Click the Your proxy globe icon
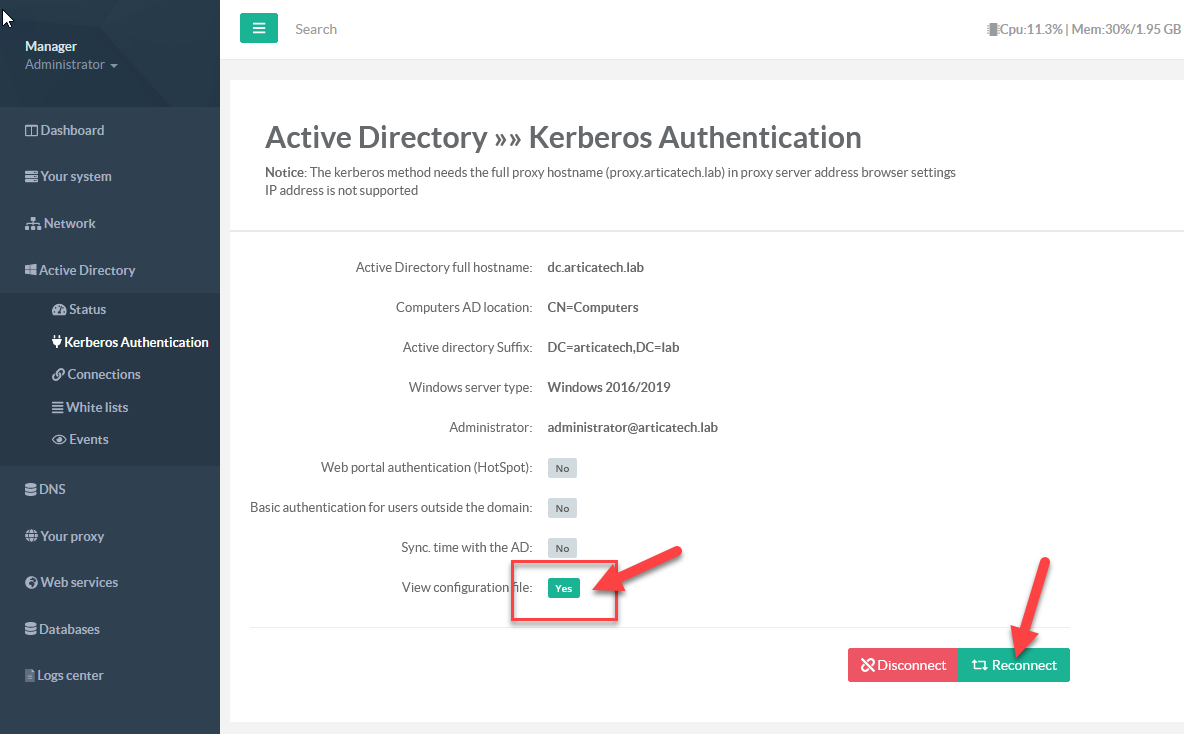The width and height of the screenshot is (1184, 734). click(32, 537)
